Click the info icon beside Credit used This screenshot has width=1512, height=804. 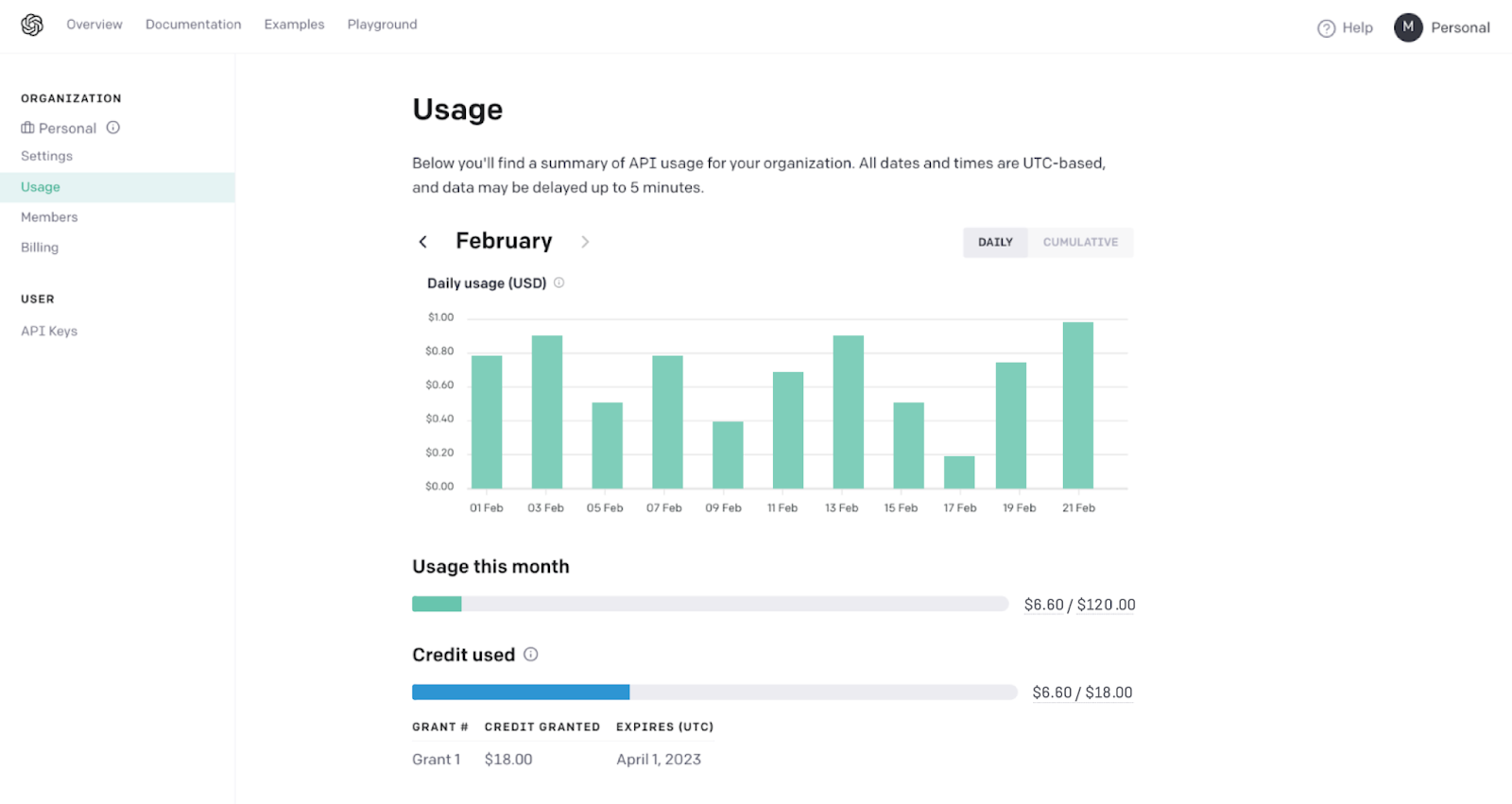click(x=531, y=654)
